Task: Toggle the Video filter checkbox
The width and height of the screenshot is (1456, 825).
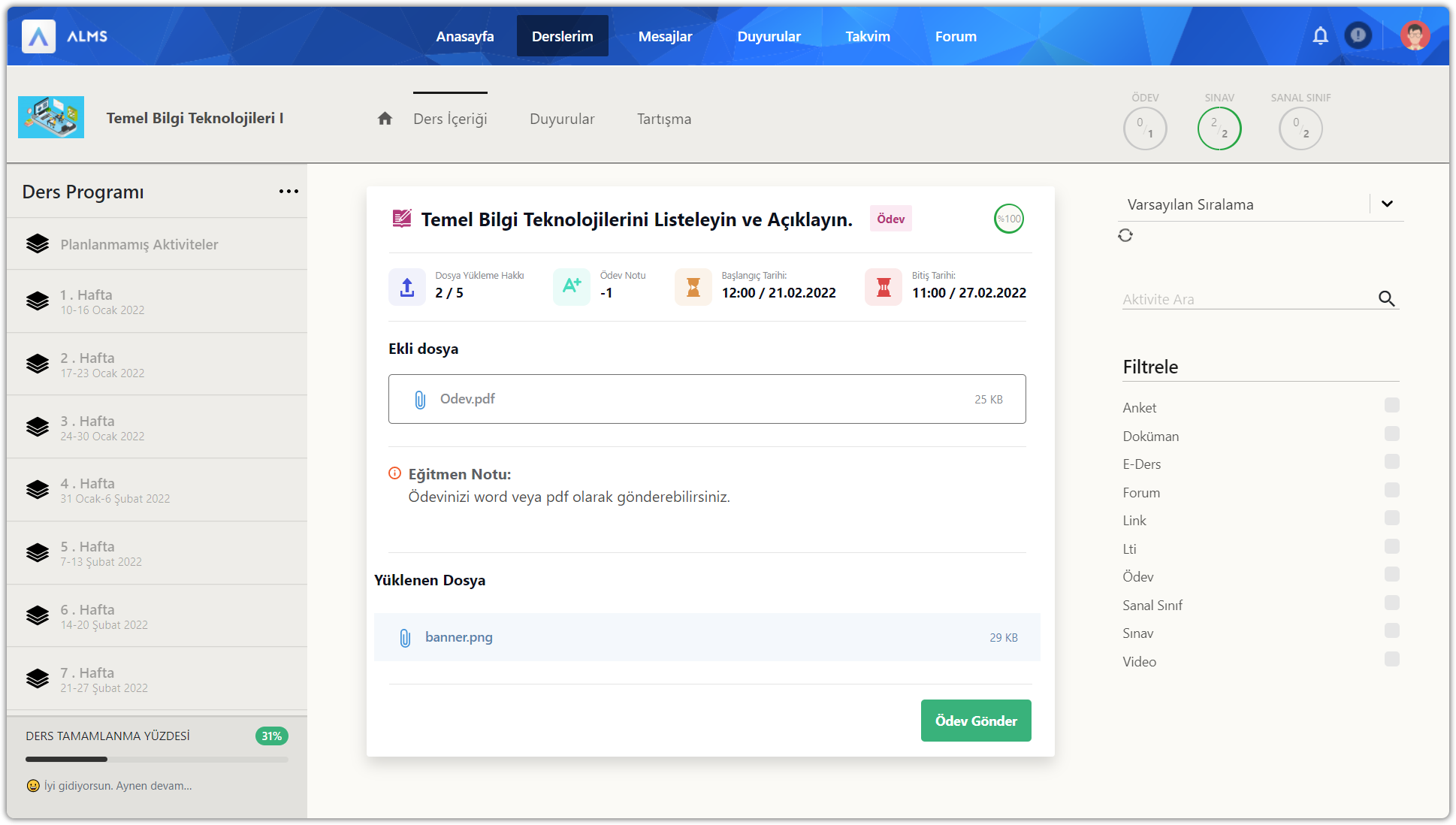Action: (x=1391, y=660)
